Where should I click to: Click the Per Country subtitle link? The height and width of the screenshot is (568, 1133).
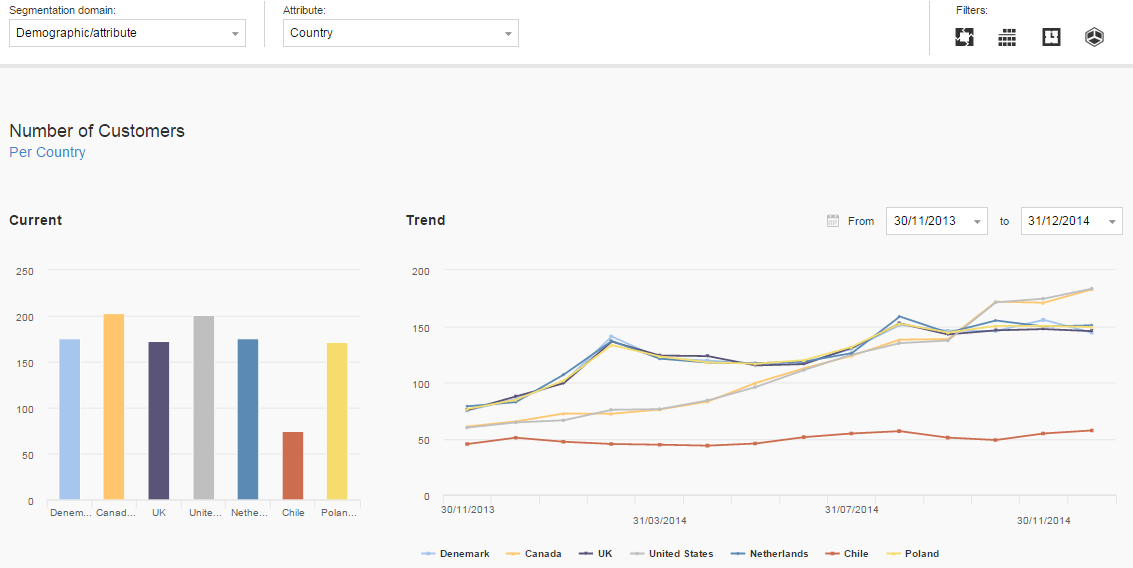(x=47, y=152)
